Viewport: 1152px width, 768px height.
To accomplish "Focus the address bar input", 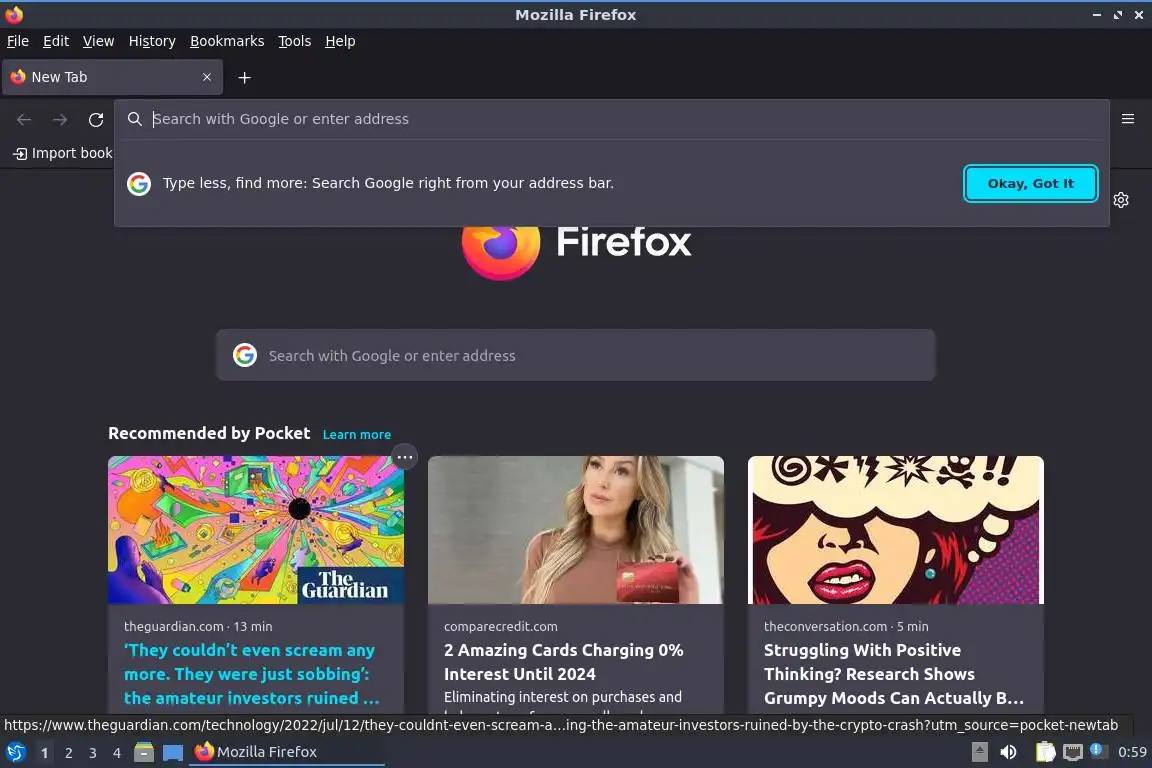I will [x=611, y=119].
